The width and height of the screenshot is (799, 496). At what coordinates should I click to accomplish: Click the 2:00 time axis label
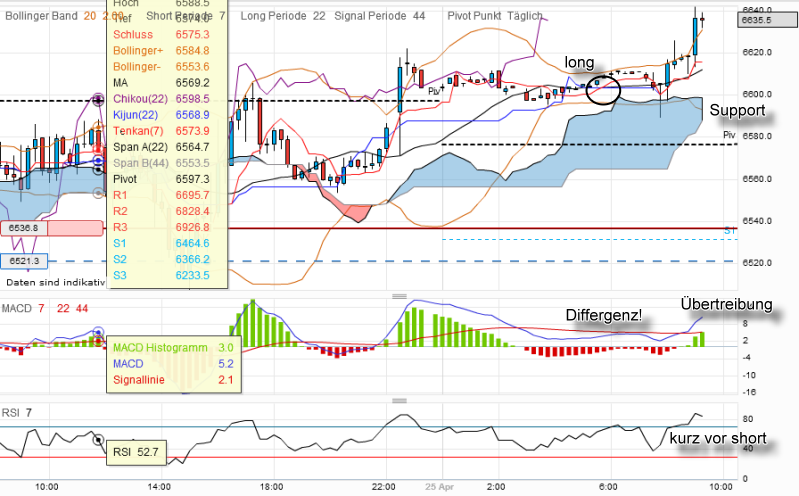click(496, 487)
